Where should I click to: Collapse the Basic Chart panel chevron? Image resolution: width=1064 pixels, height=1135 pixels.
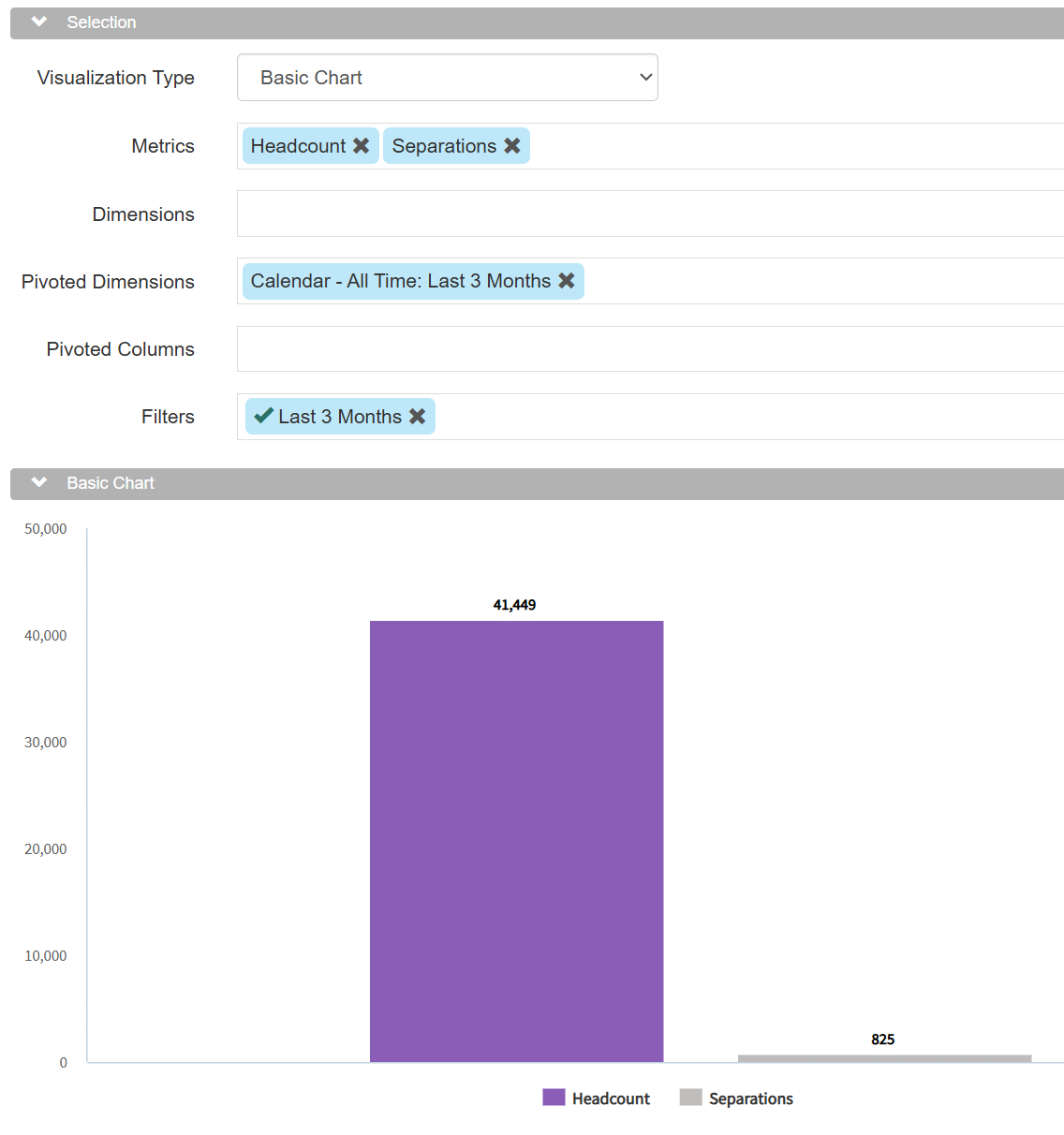[39, 483]
